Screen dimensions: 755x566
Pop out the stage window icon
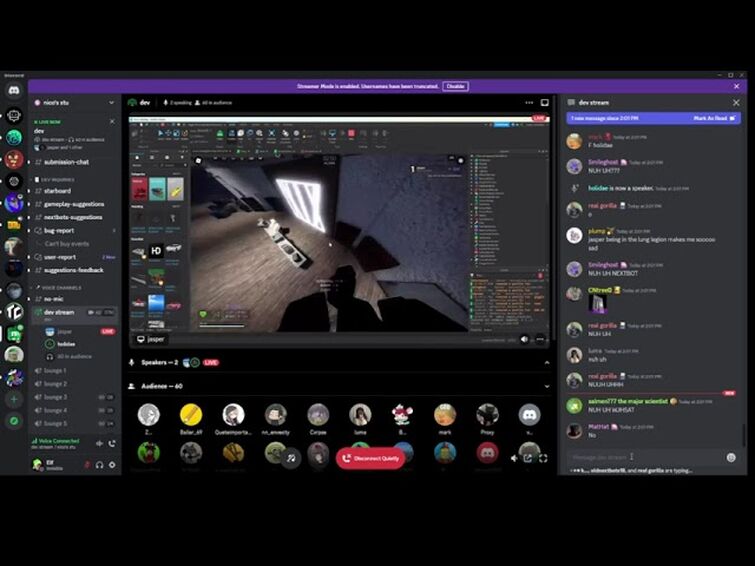[528, 459]
